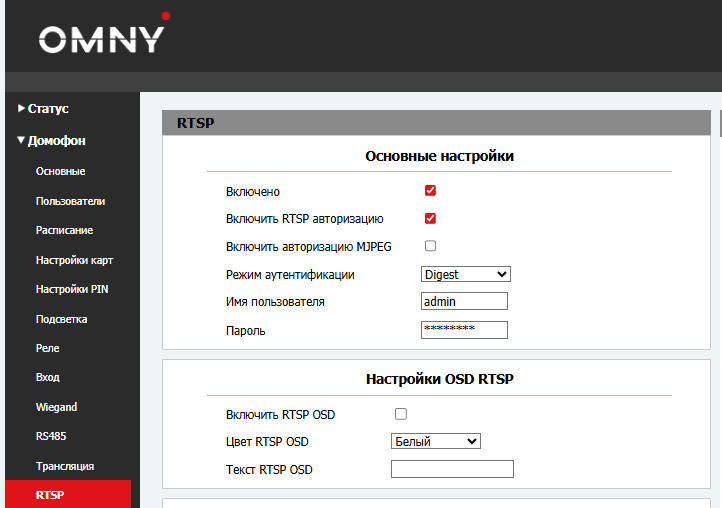Enable Включить авторизацию MJPEG checkbox
This screenshot has height=508, width=722.
430,246
